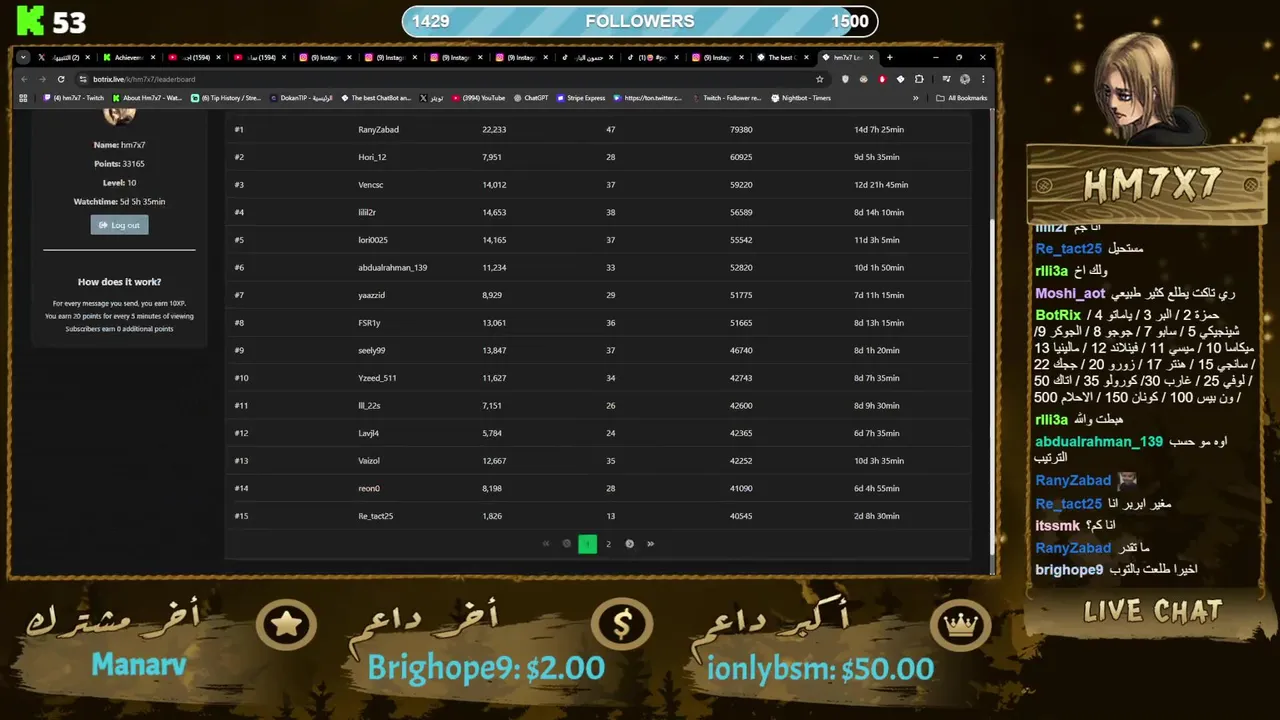This screenshot has width=1280, height=720.
Task: Click username seely99 in the leaderboard
Action: pos(371,351)
